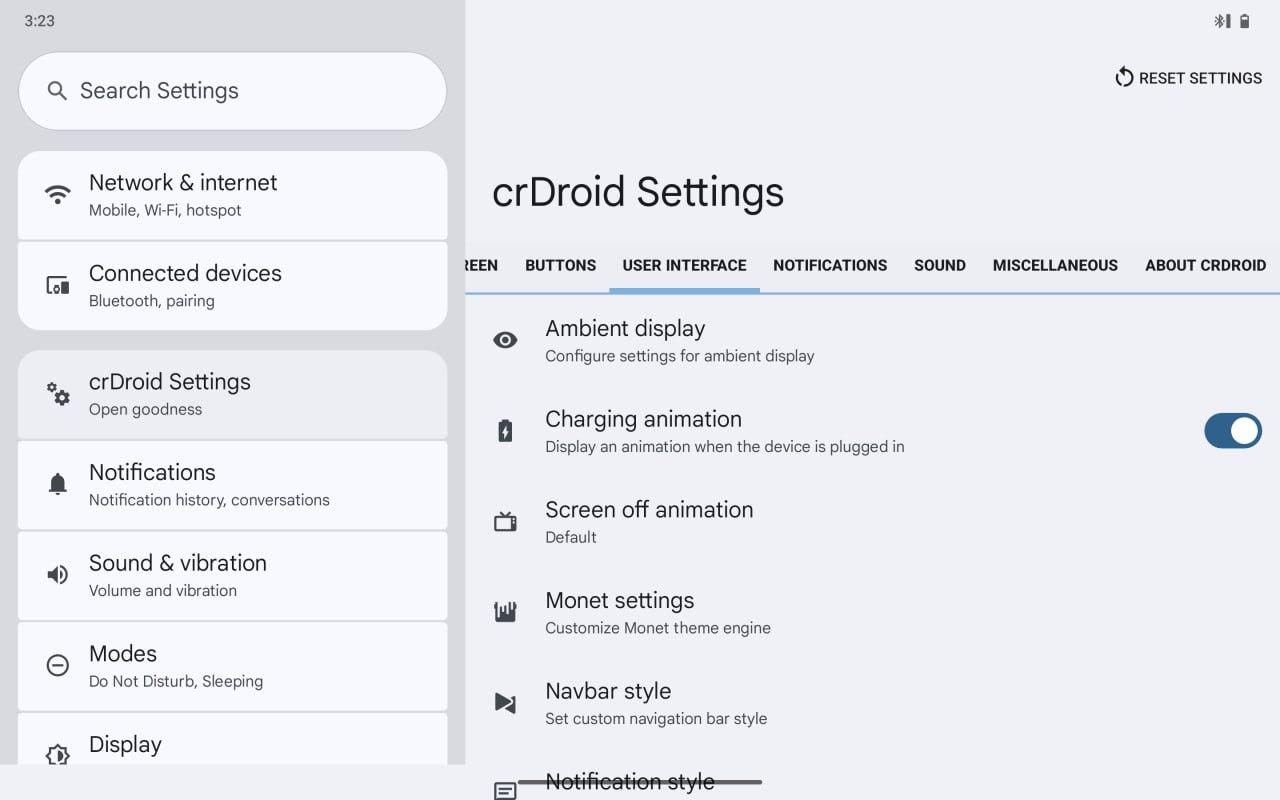Open Display settings in the sidebar
Image resolution: width=1280 pixels, height=800 pixels.
click(232, 739)
